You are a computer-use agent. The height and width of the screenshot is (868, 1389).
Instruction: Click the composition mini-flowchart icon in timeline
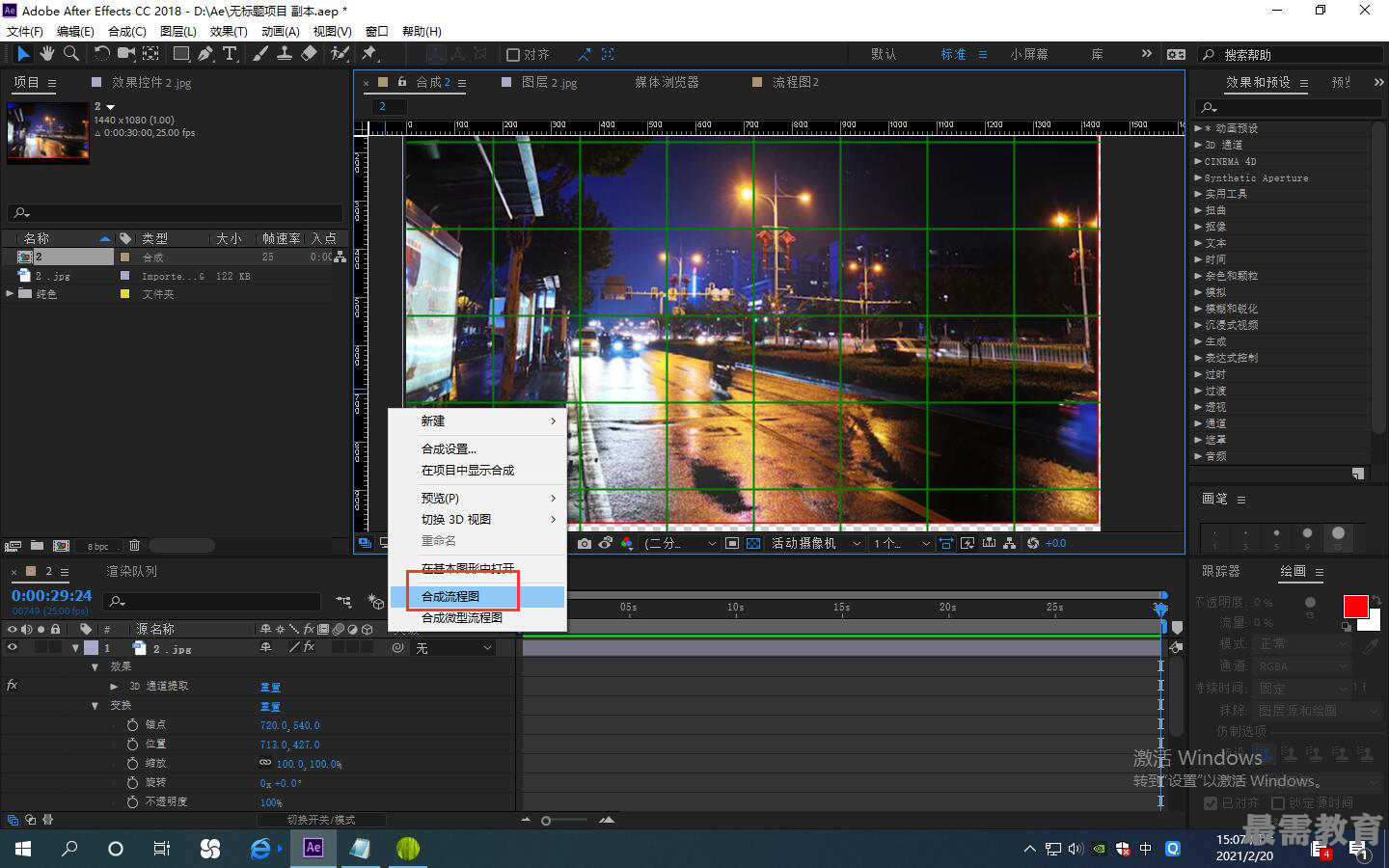(343, 602)
